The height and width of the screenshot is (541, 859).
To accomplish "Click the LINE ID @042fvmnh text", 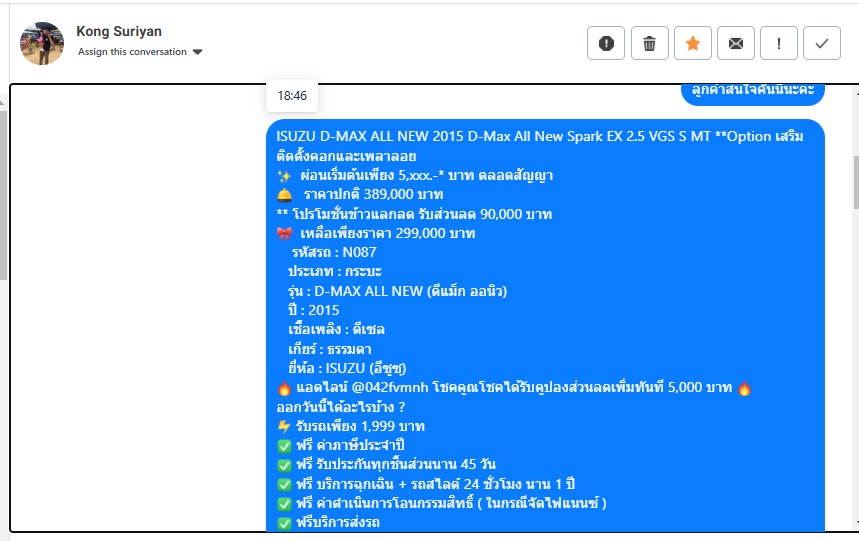I will pyautogui.click(x=390, y=387).
